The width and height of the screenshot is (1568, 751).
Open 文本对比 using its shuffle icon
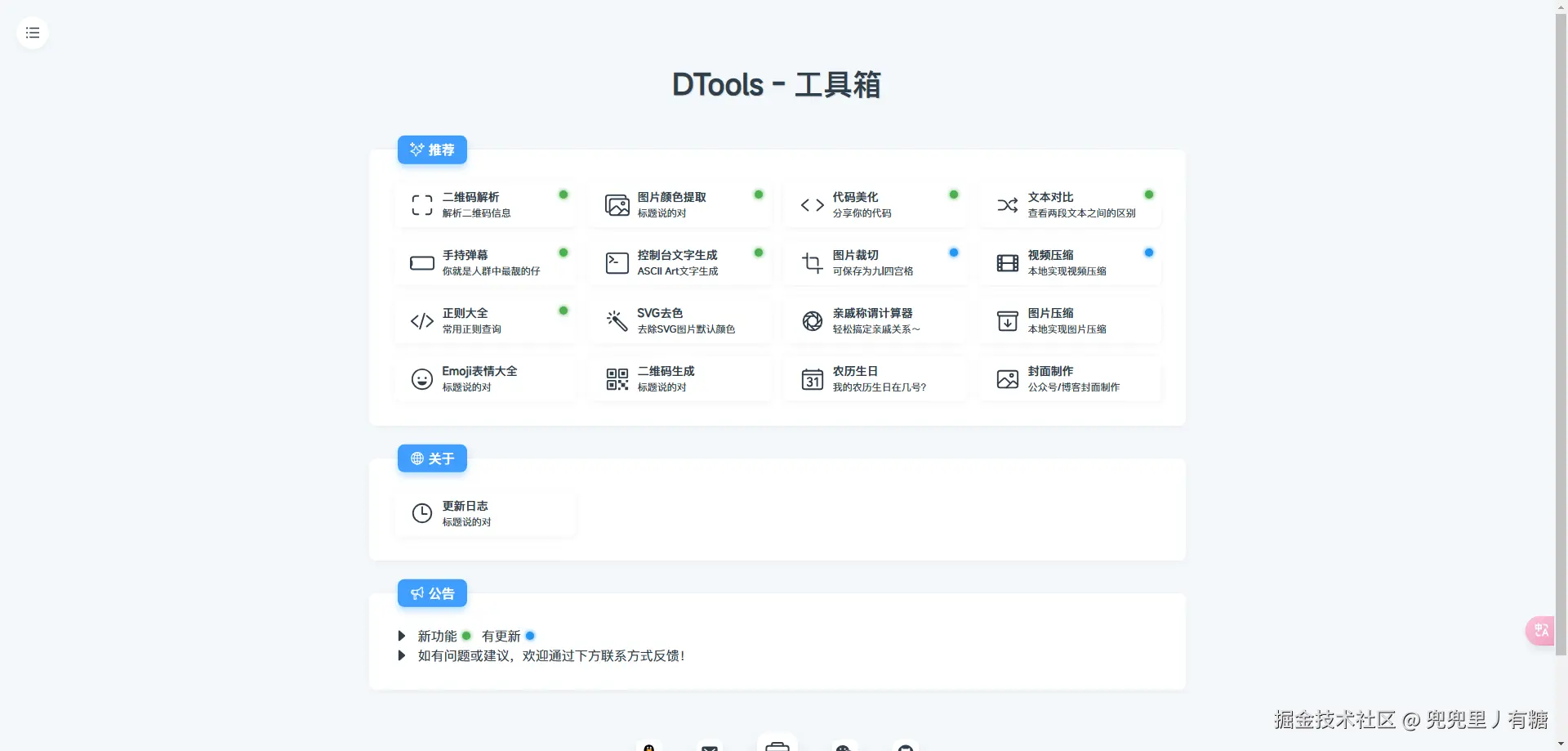(x=1008, y=205)
